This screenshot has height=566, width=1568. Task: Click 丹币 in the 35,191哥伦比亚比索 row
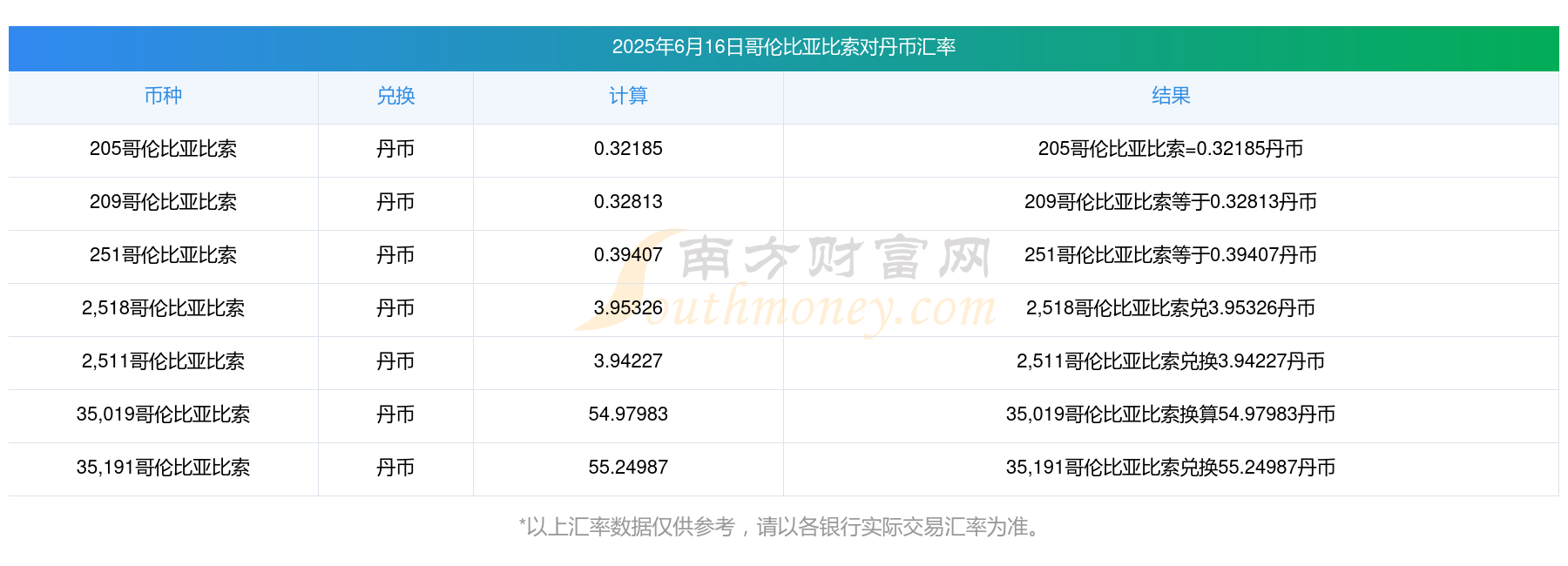pos(395,468)
